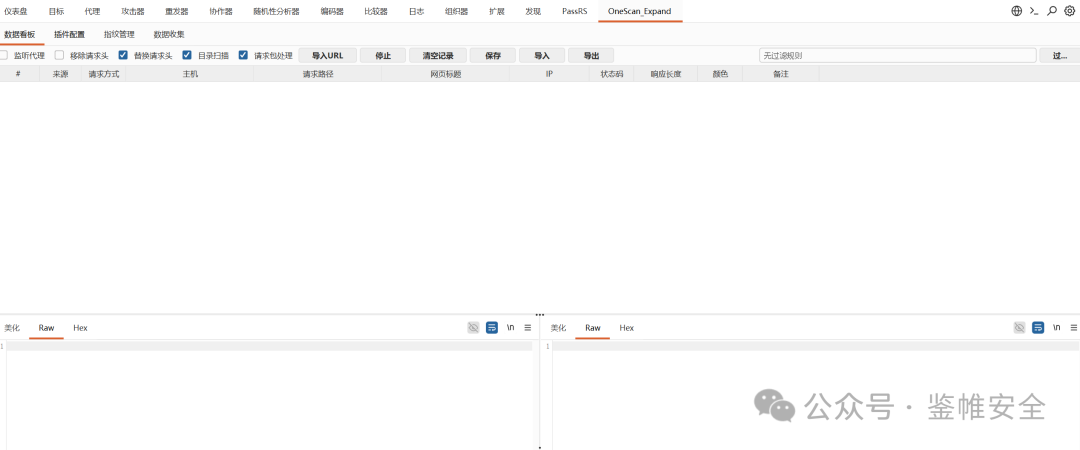Click the 导入URL button
The width and height of the screenshot is (1080, 450).
327,55
